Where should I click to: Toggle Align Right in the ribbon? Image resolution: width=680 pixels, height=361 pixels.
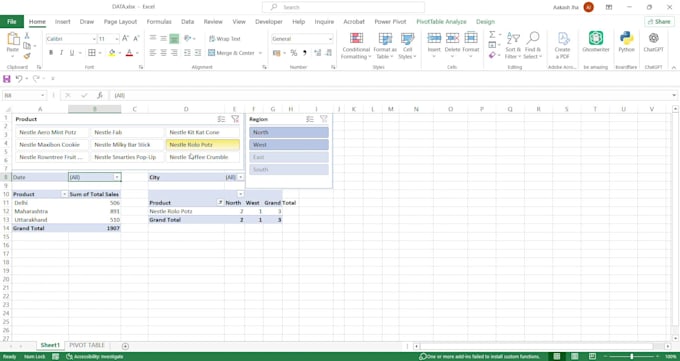pyautogui.click(x=174, y=53)
